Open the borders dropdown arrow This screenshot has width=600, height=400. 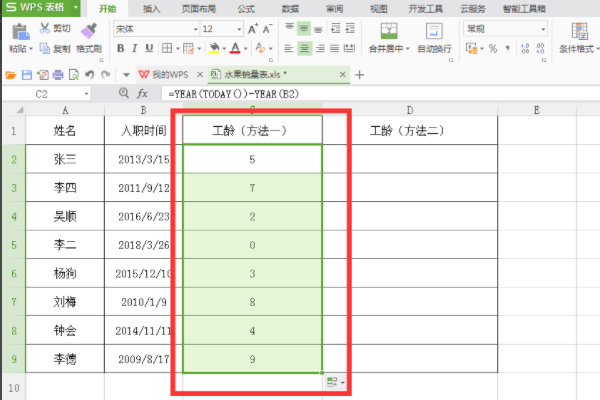178,49
